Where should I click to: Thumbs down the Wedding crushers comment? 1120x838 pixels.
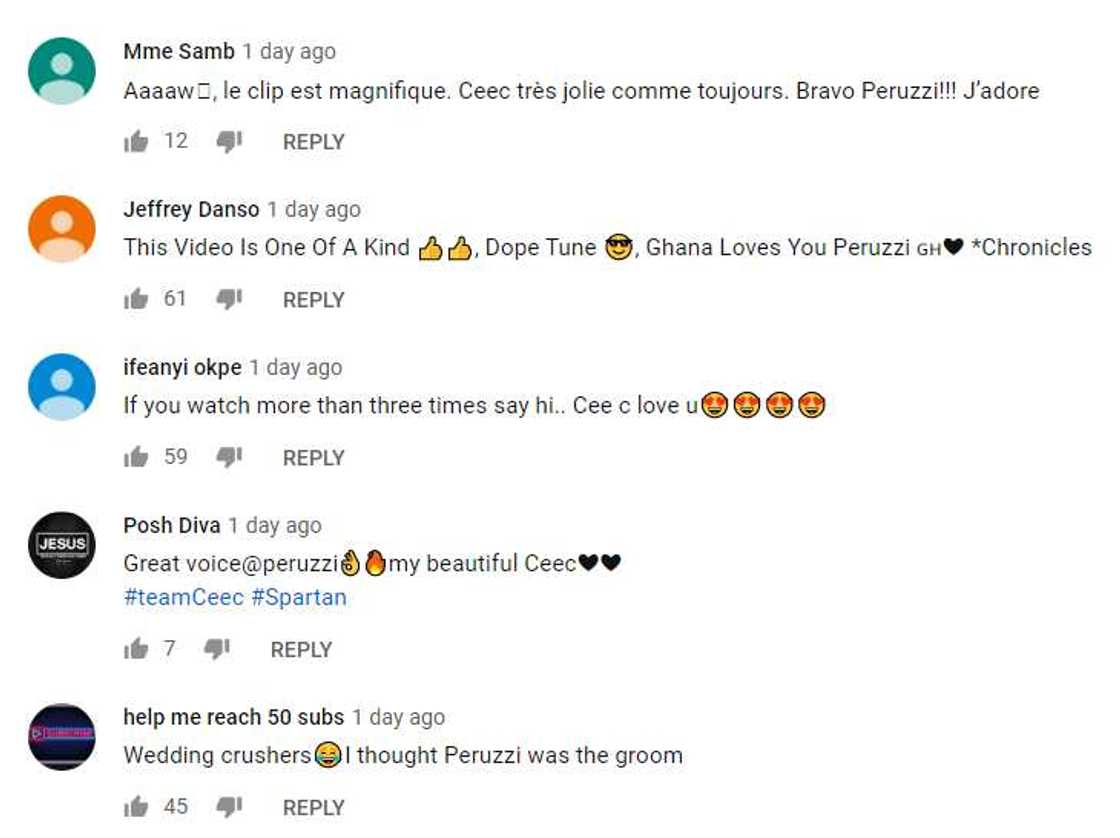pos(230,807)
